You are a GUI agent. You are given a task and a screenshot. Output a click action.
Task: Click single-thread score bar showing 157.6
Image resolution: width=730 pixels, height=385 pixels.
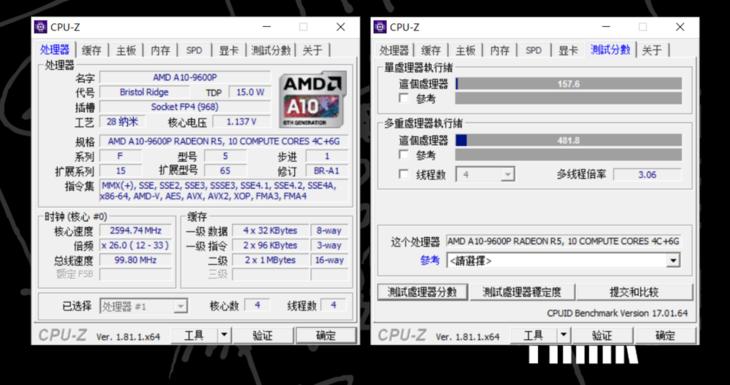coord(568,84)
